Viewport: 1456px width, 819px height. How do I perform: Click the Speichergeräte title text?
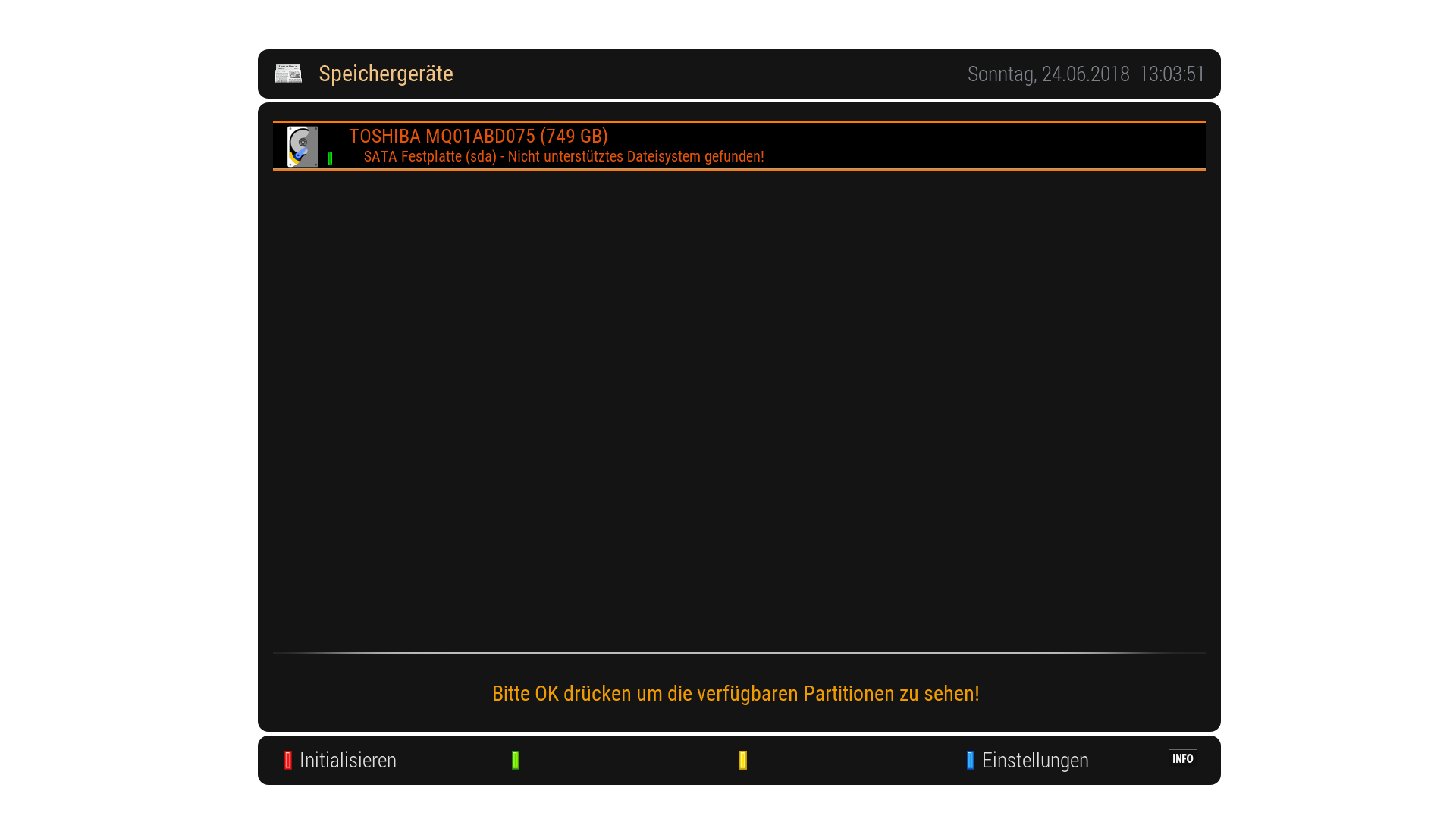click(x=385, y=74)
